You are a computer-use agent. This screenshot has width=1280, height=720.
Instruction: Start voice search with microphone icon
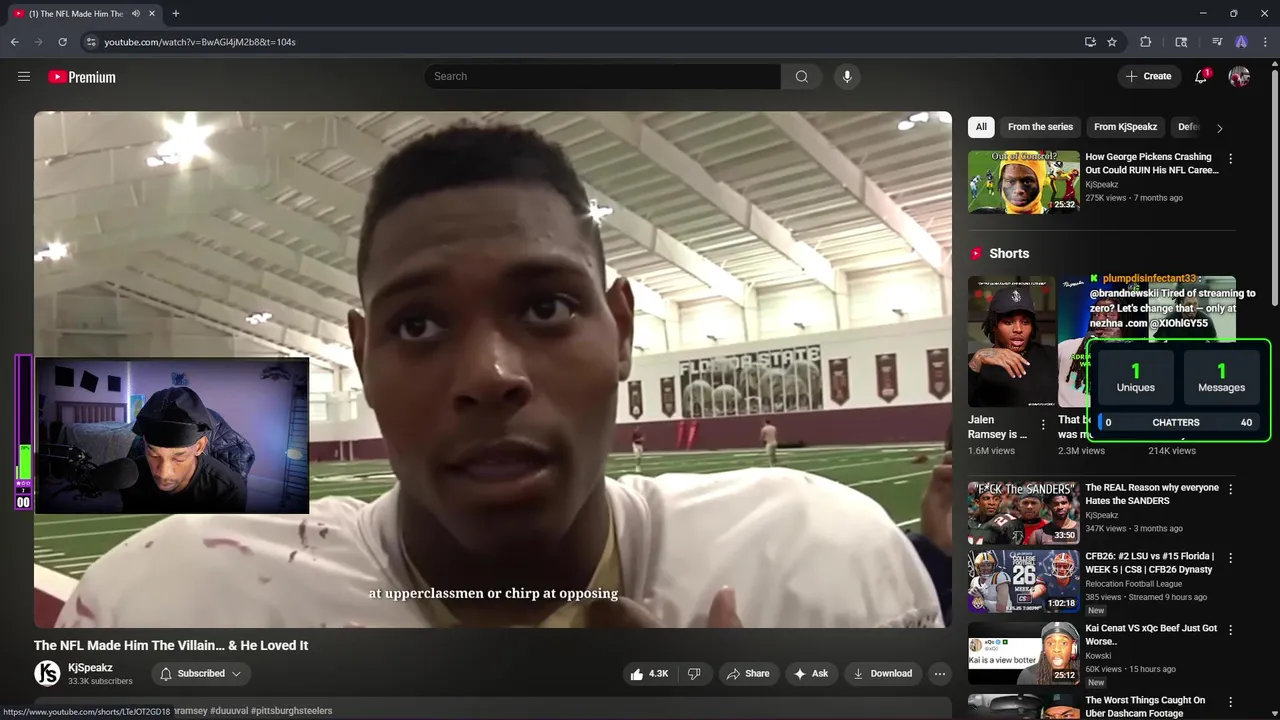click(847, 76)
